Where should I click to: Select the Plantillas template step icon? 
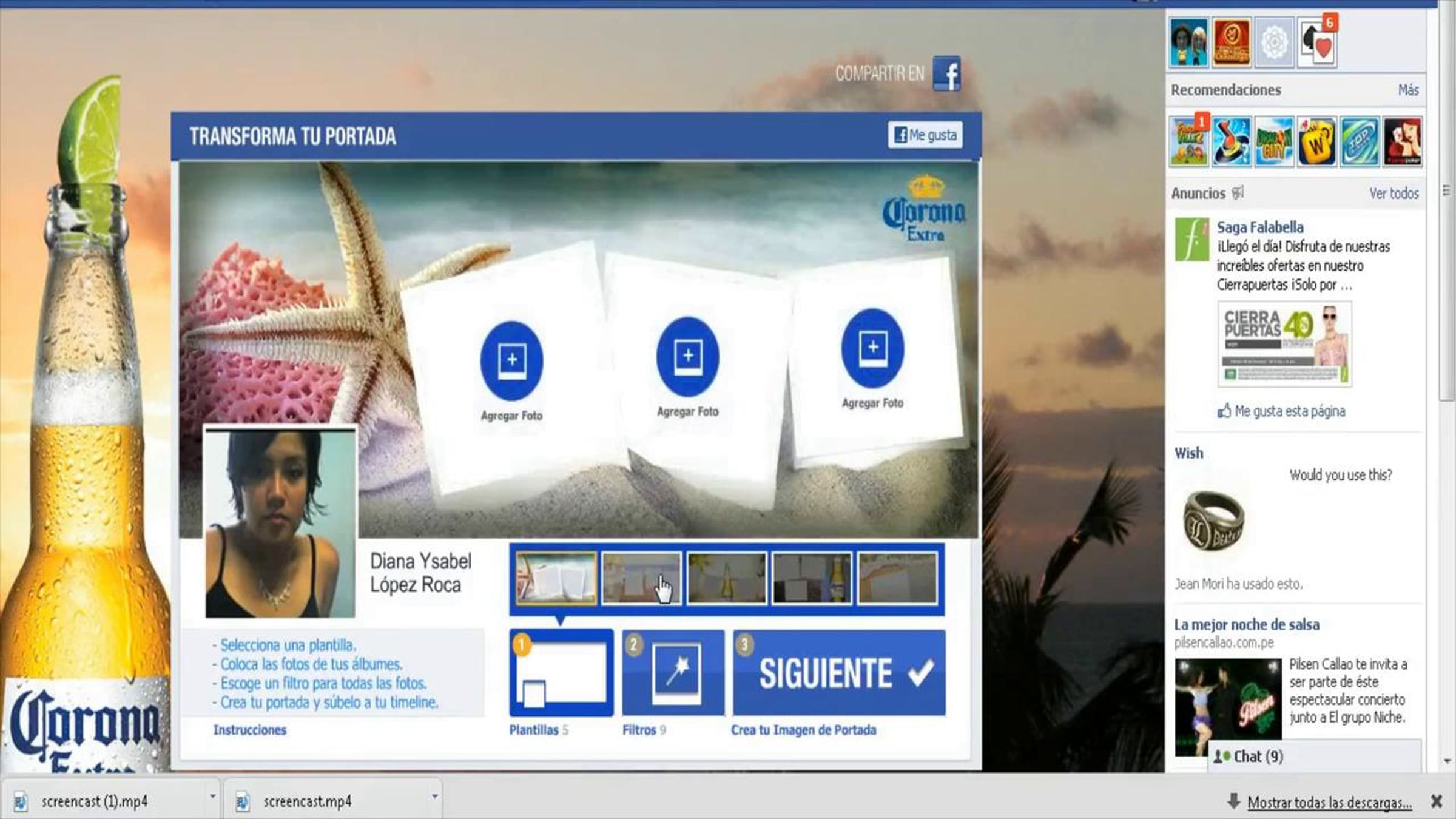point(561,672)
